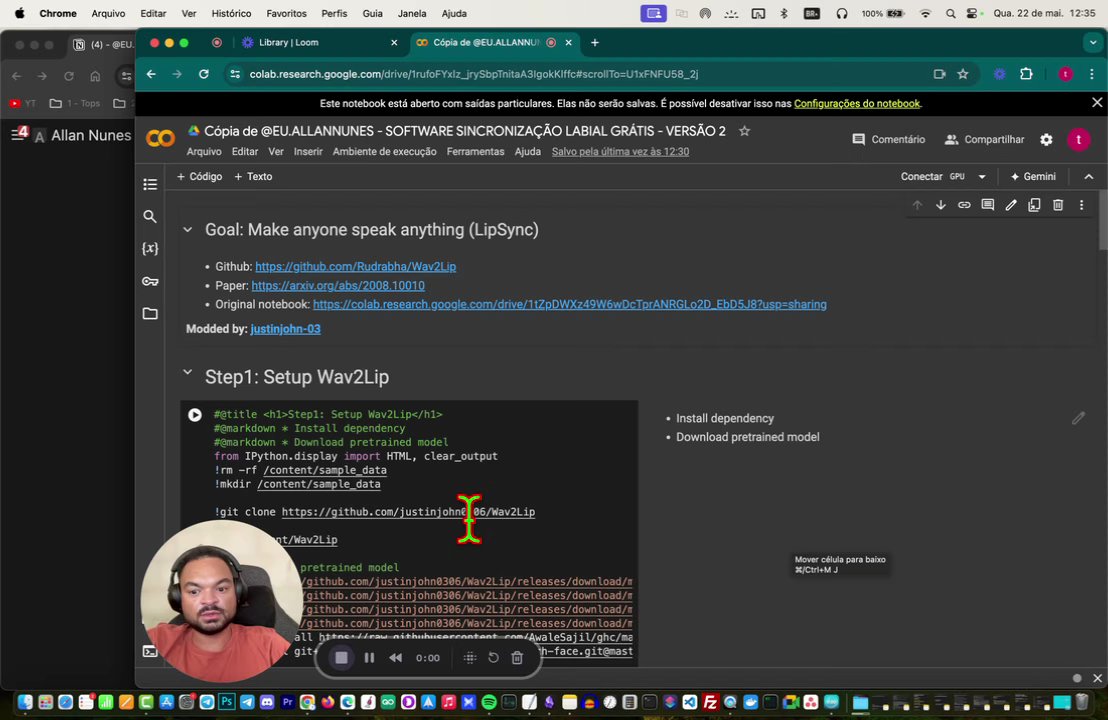1108x720 pixels.
Task: Open the find and replace search icon
Action: (x=150, y=216)
